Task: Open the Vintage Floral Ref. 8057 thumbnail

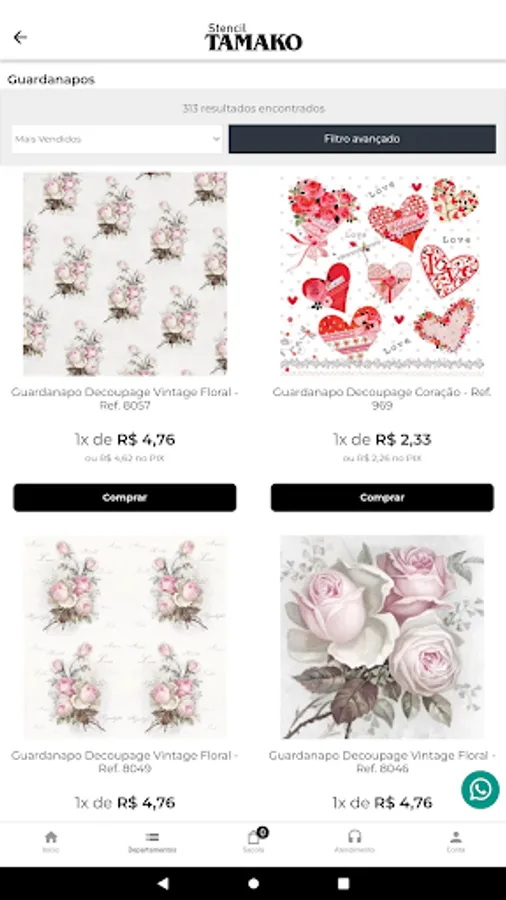Action: coord(125,274)
